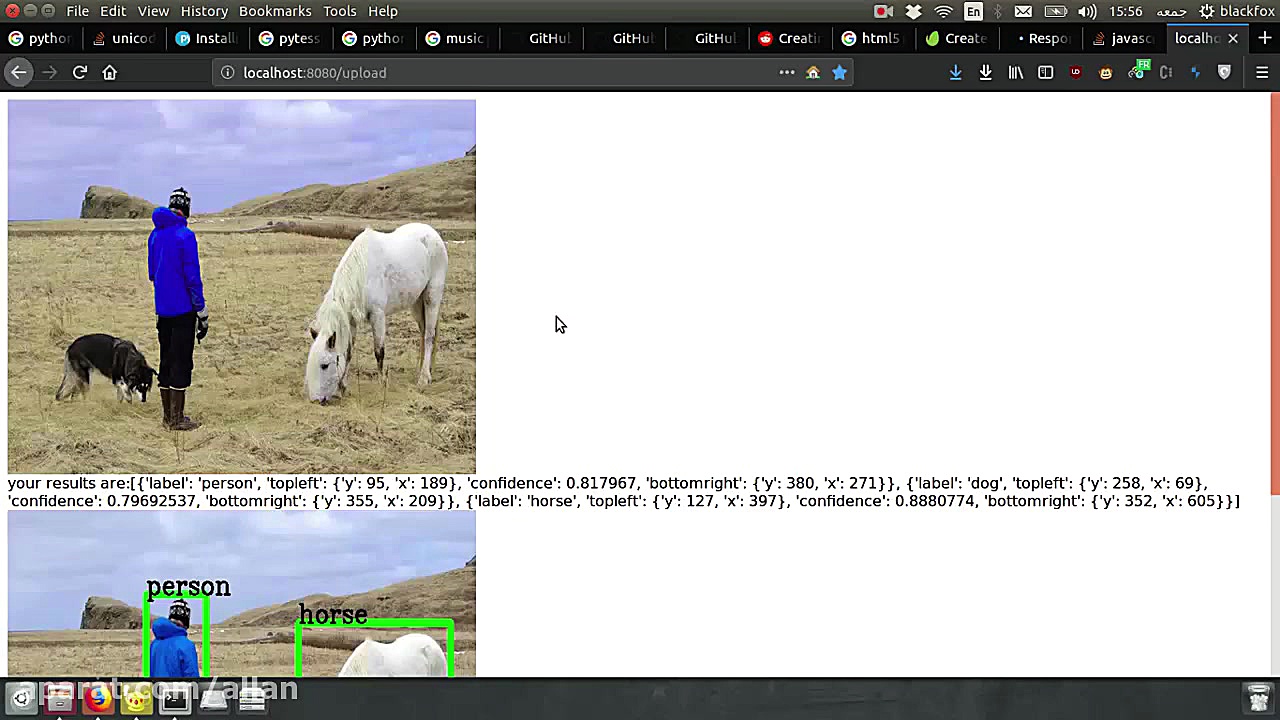Open the Tampermonkey monkey-face extension
This screenshot has height=720, width=1280.
point(1105,72)
